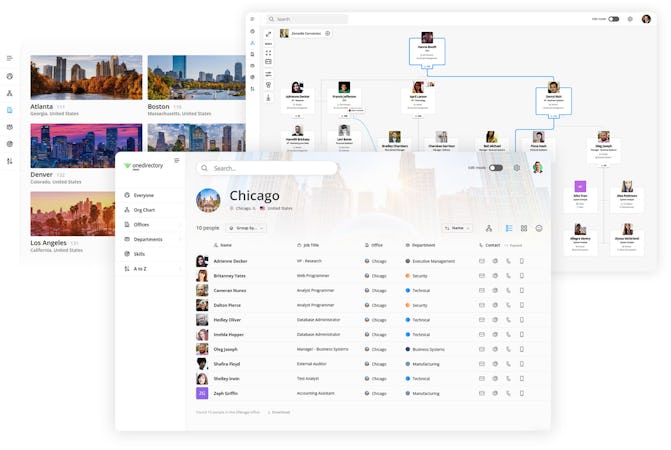671x450 pixels.
Task: Open the Denver office card
Action: coord(86,154)
